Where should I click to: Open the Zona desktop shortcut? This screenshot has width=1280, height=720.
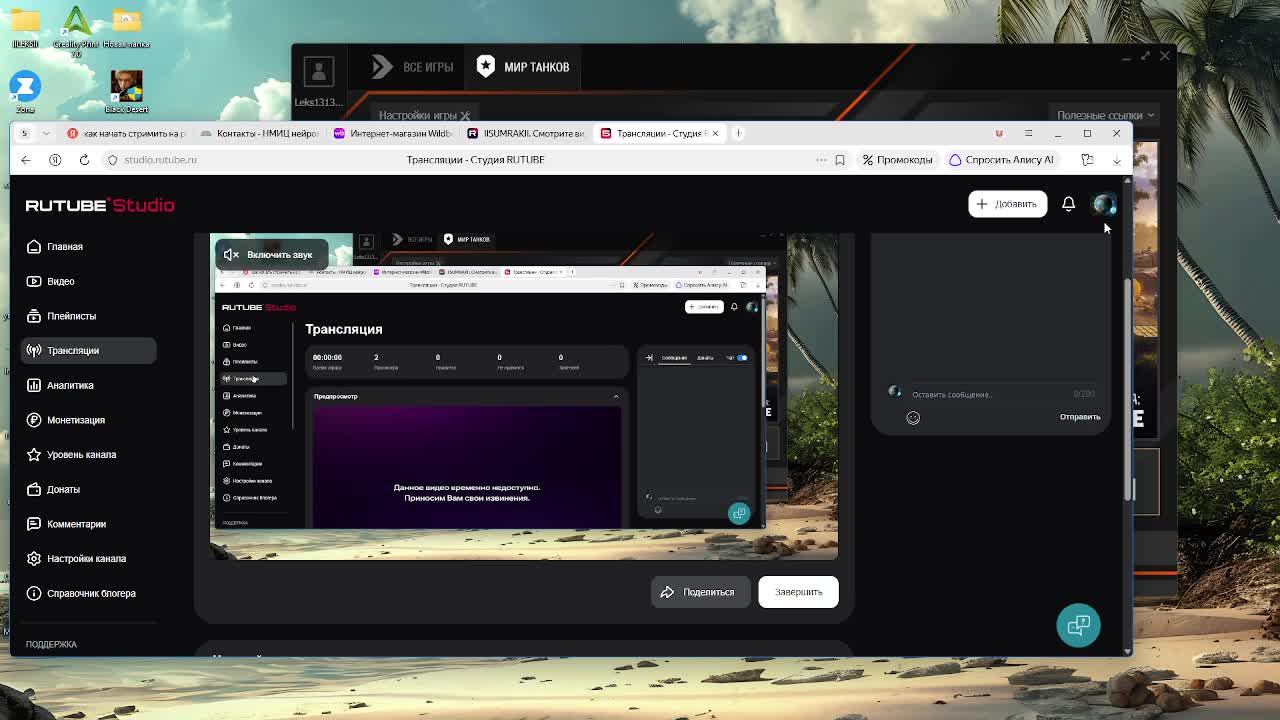coord(25,91)
